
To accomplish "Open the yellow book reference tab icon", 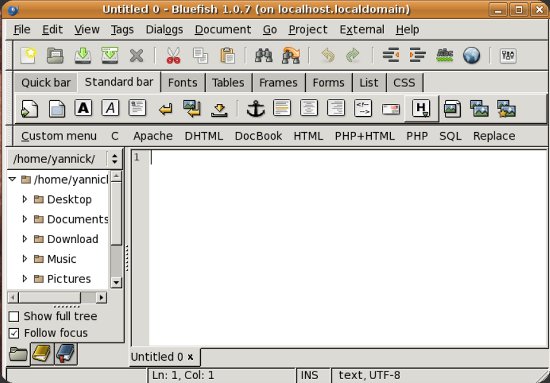I will point(42,354).
